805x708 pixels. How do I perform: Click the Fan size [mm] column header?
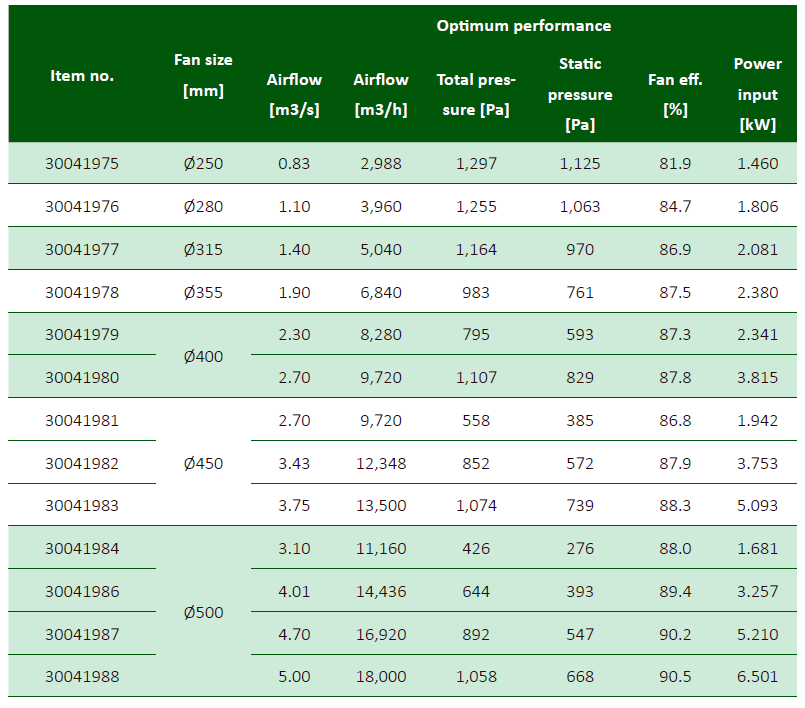pos(203,75)
